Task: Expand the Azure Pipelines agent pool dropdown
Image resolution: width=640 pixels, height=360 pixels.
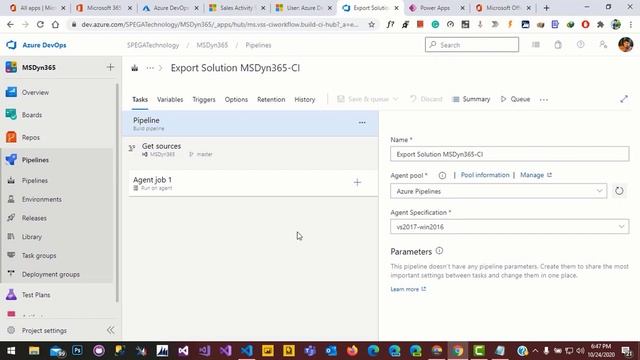Action: point(498,191)
